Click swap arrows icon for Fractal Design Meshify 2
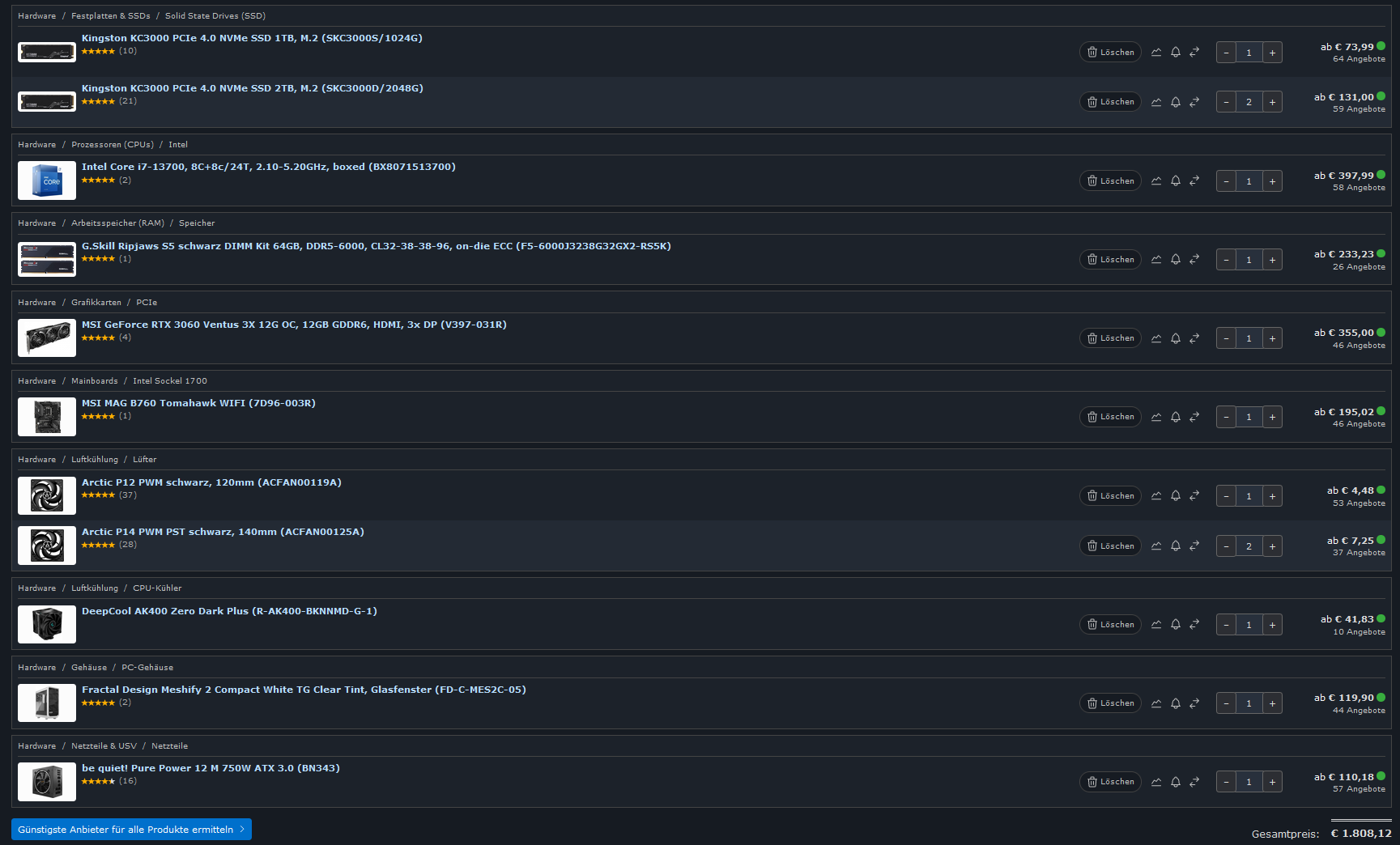The width and height of the screenshot is (1400, 845). (x=1194, y=703)
